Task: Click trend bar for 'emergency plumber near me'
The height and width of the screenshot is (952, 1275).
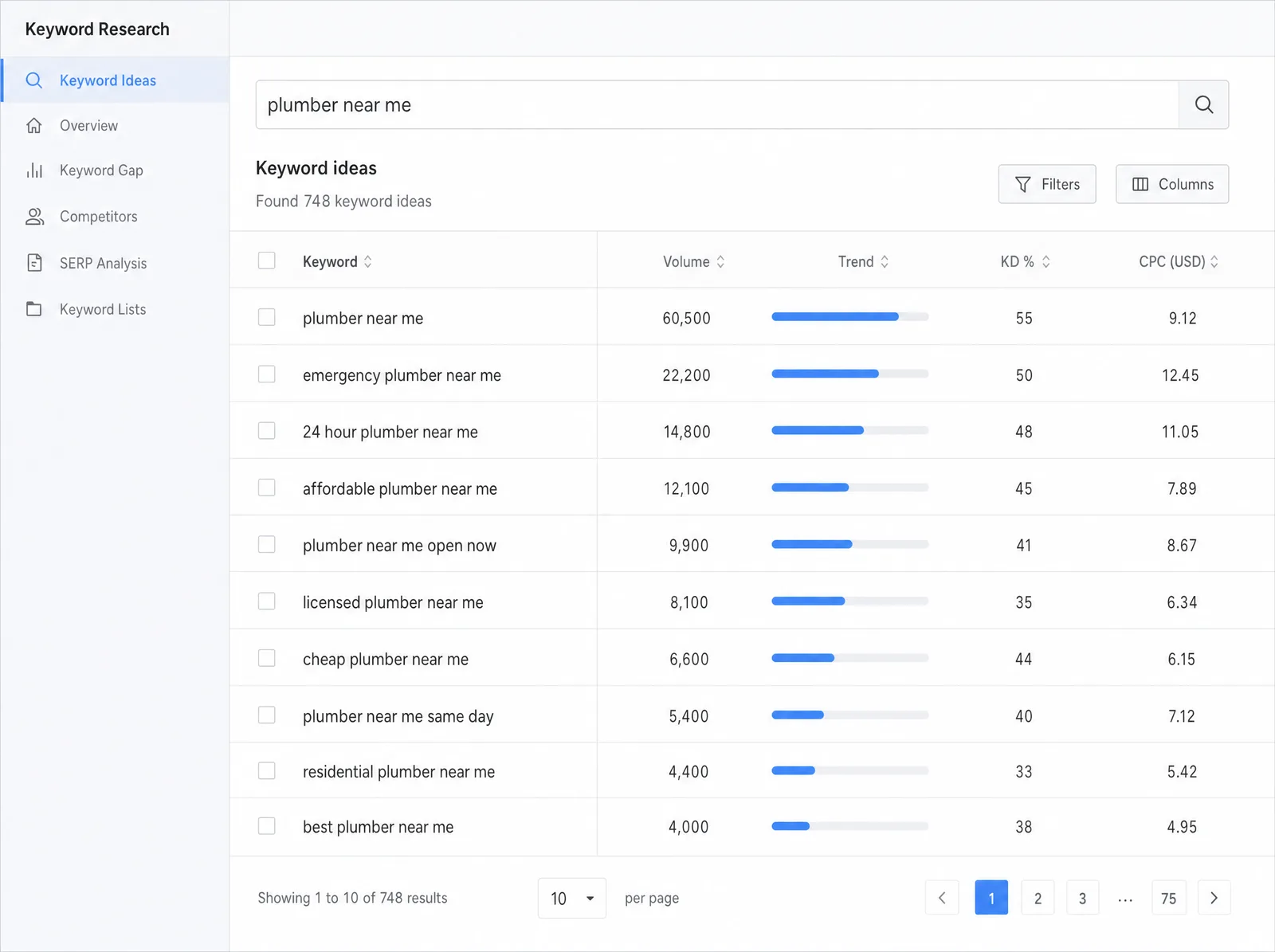Action: pyautogui.click(x=849, y=374)
